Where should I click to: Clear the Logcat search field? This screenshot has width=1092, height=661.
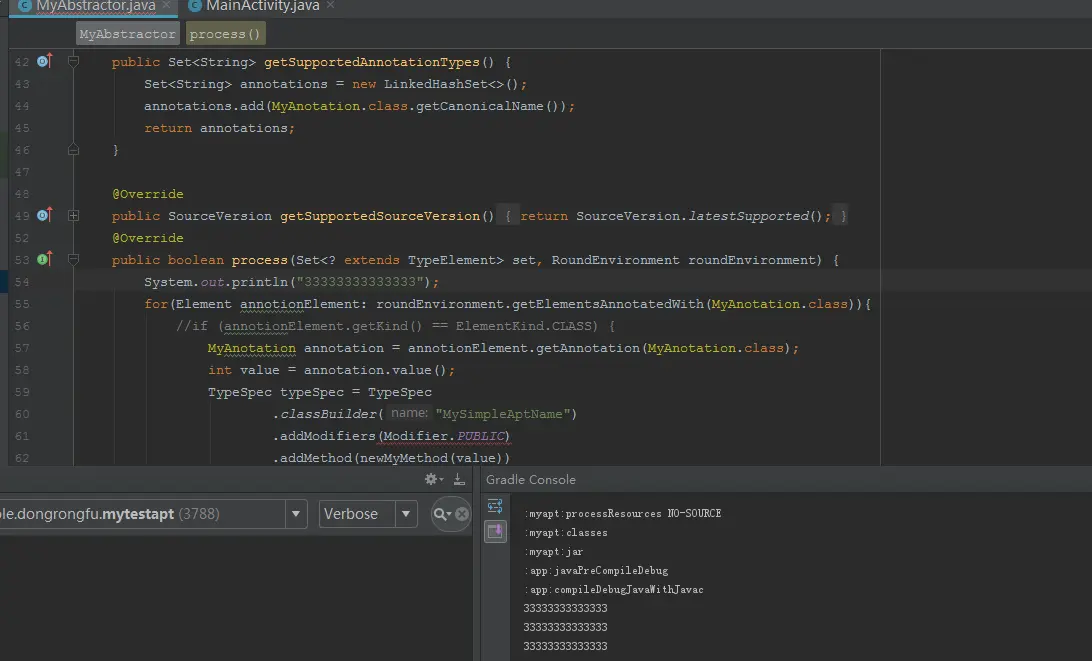click(x=462, y=514)
